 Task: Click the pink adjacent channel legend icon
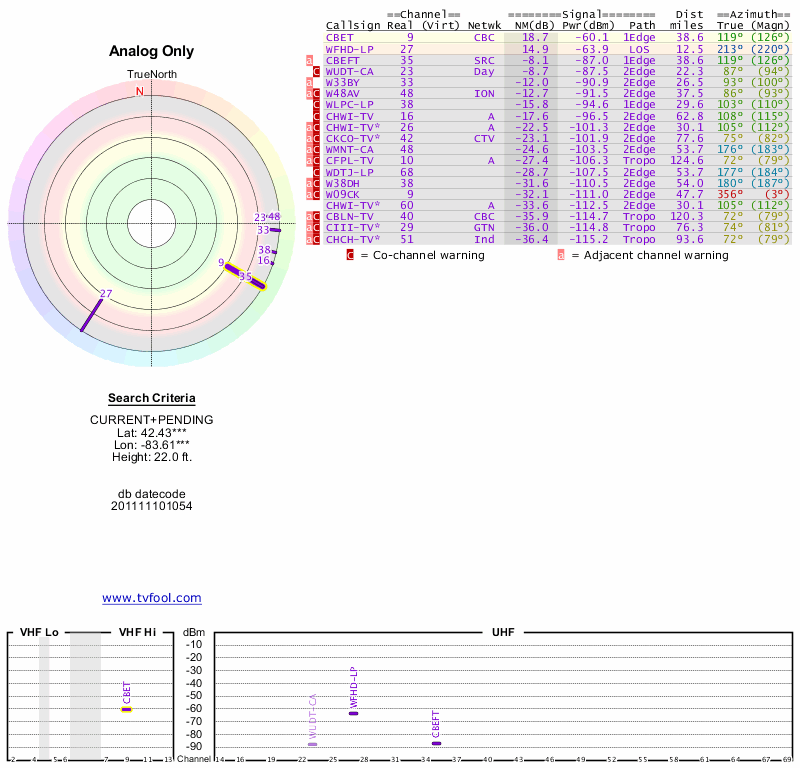[561, 255]
